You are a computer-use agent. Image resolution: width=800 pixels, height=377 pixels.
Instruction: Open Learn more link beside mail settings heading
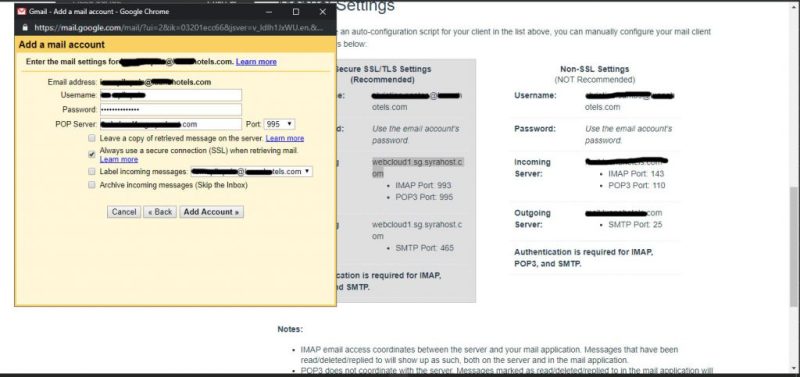(x=256, y=62)
